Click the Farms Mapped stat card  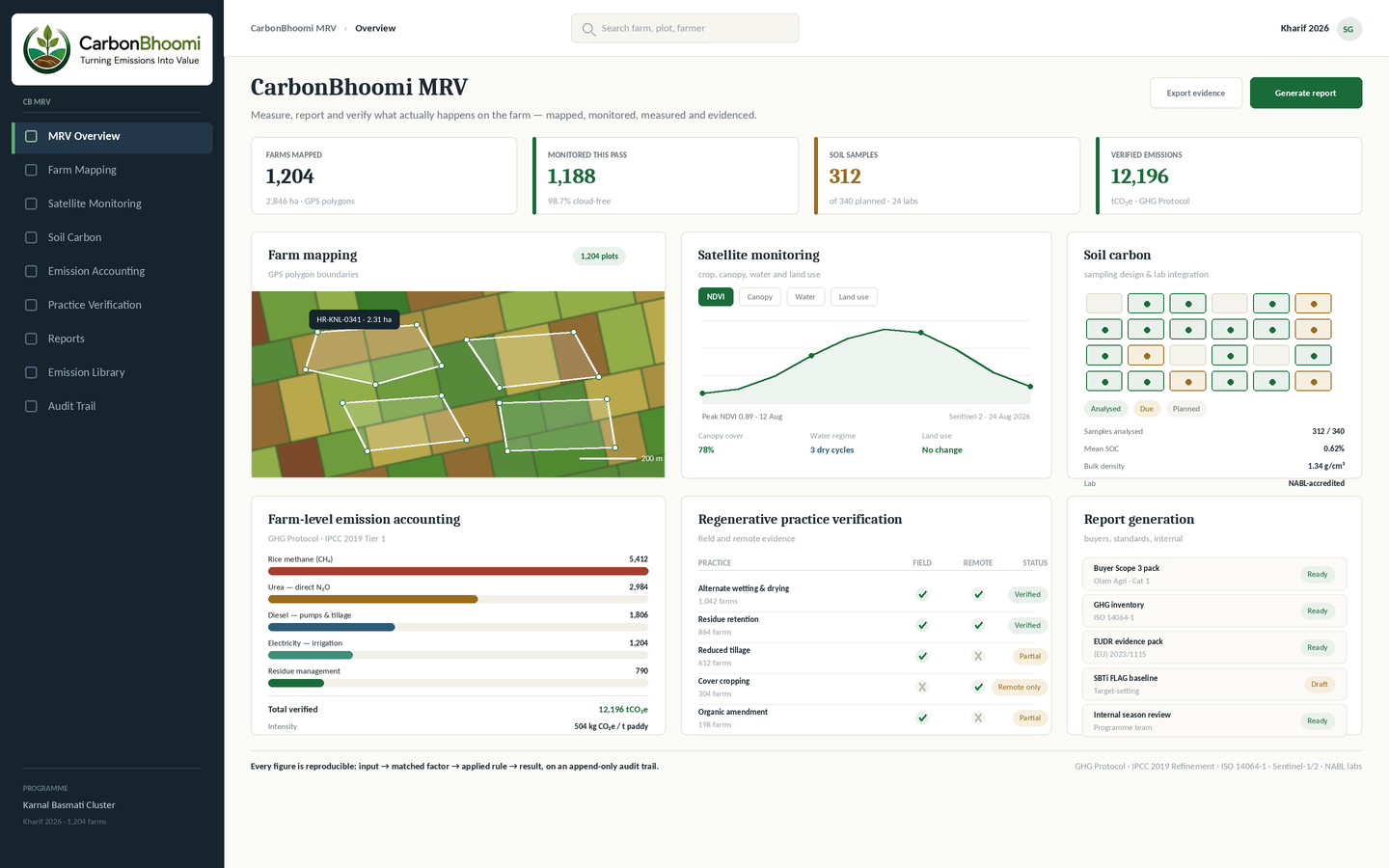[384, 176]
